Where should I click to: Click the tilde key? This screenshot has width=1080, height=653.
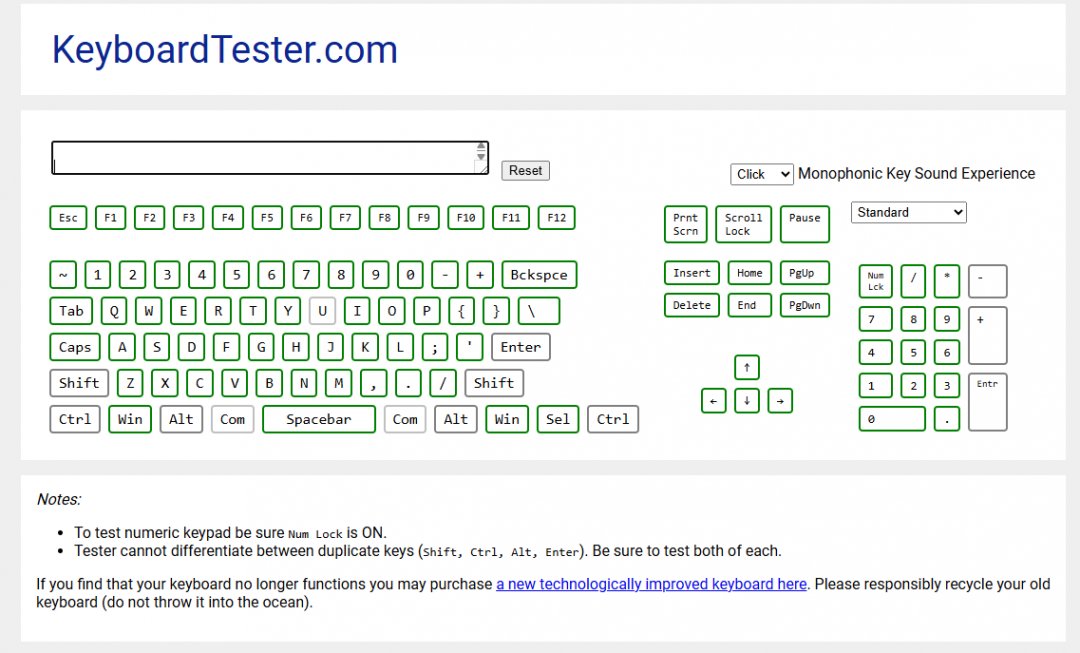point(63,275)
